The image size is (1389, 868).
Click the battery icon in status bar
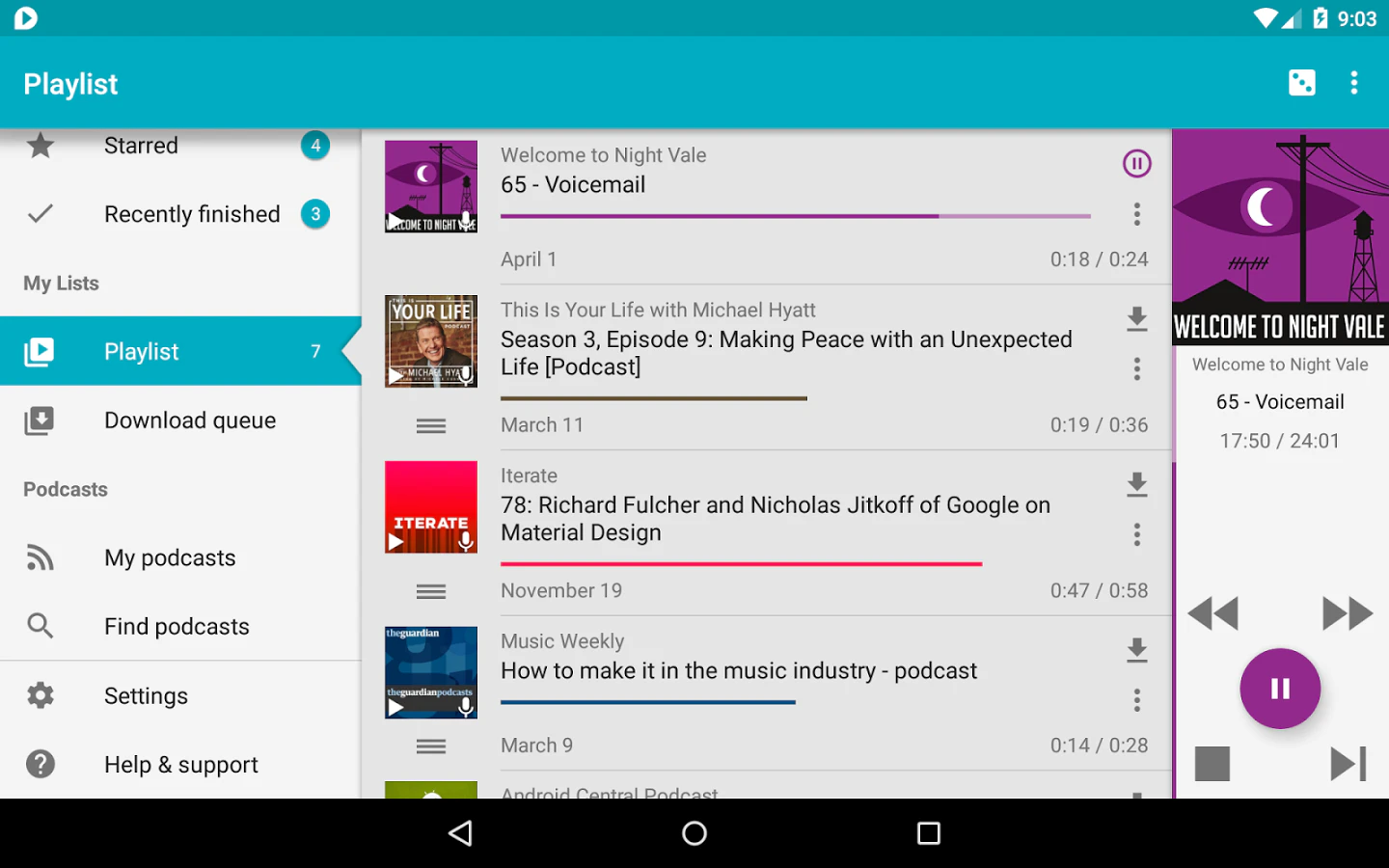pyautogui.click(x=1321, y=18)
